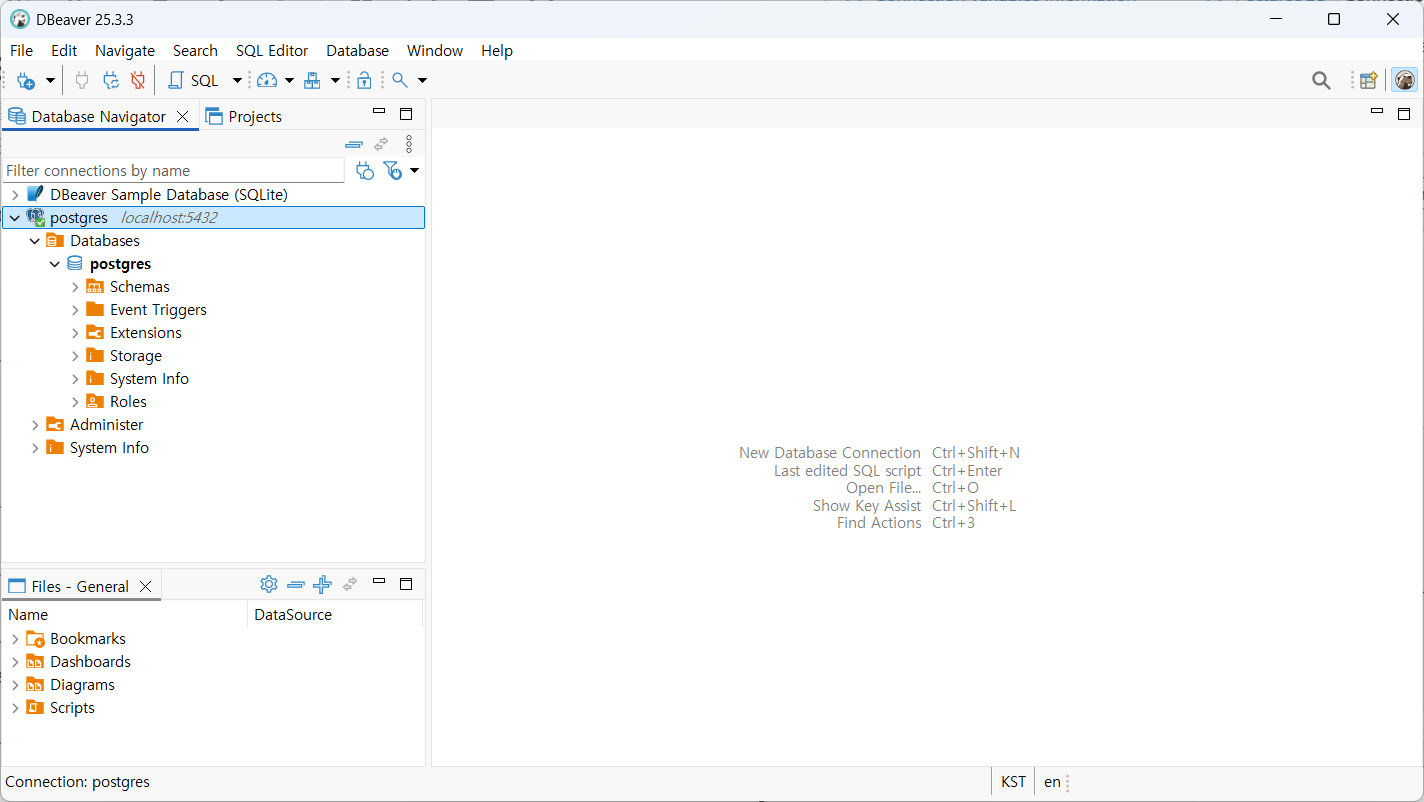Click the Reconnect plug icon in toolbar
Screen dimensions: 1424x802
pos(111,81)
